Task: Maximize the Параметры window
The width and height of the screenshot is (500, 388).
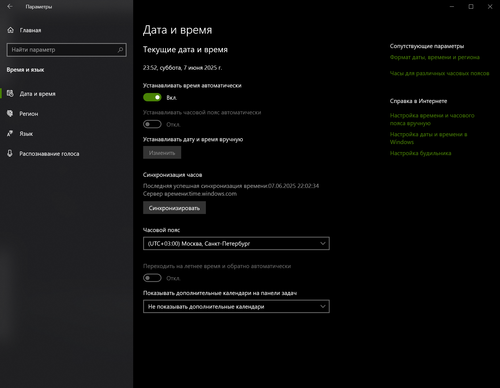Action: pyautogui.click(x=471, y=6)
